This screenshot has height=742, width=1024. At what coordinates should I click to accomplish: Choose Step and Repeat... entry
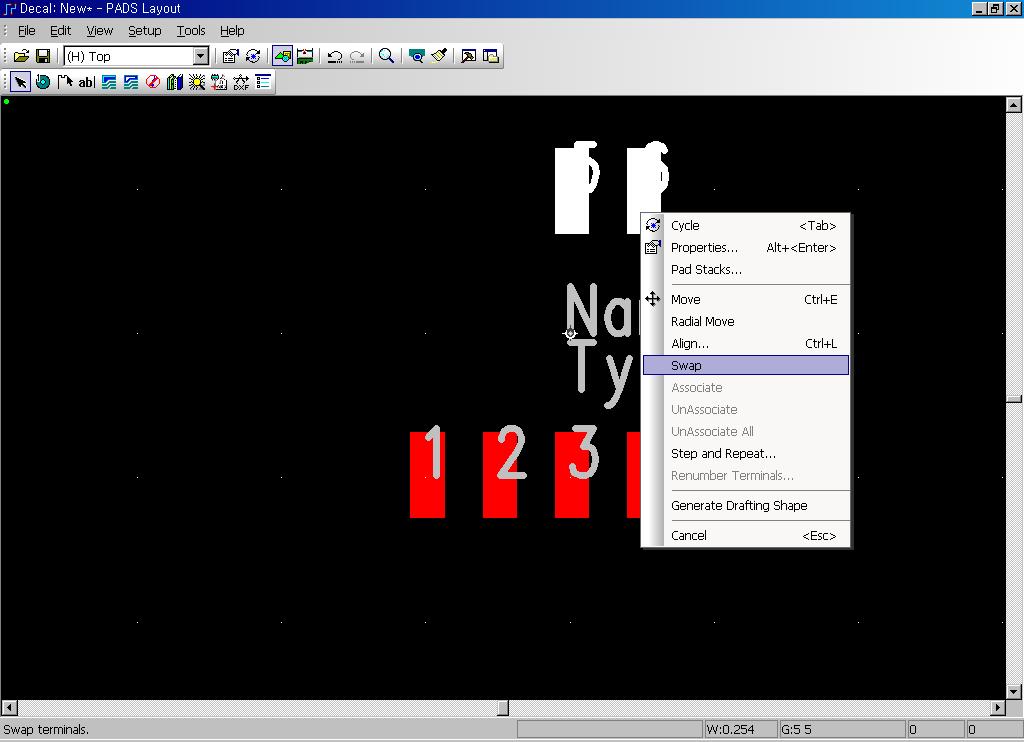pos(746,454)
